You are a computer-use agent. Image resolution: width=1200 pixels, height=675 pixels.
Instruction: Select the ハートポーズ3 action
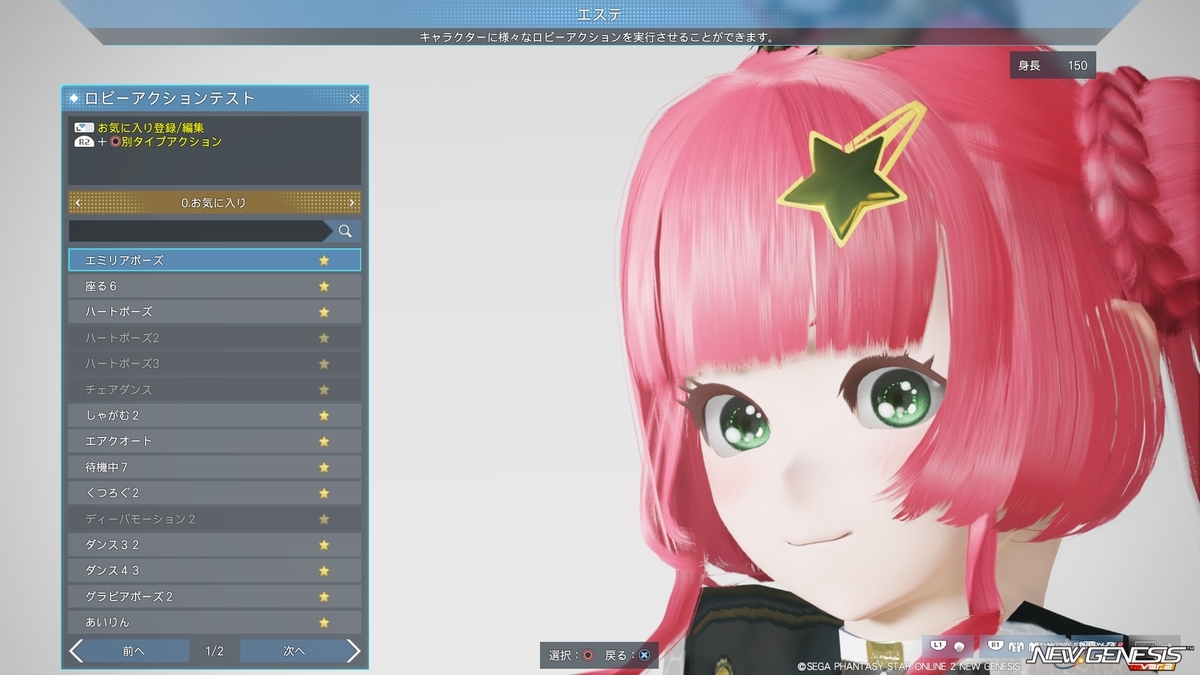(x=214, y=364)
